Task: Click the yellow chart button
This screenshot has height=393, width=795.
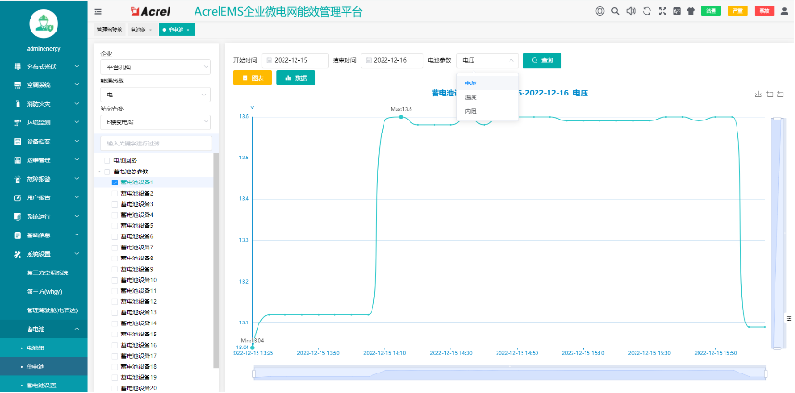Action: coord(252,78)
